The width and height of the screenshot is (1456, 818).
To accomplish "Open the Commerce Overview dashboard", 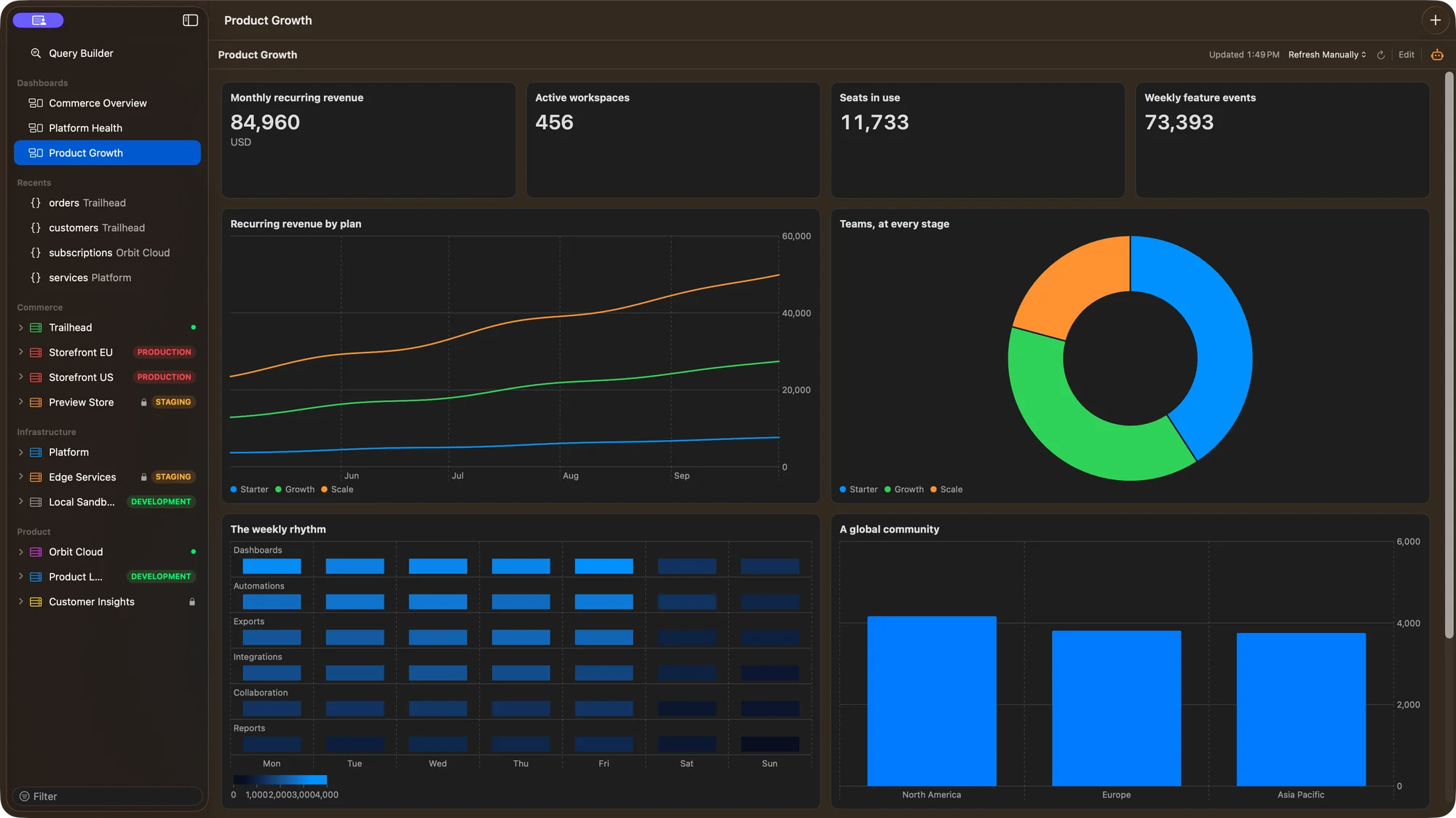I will 107,103.
